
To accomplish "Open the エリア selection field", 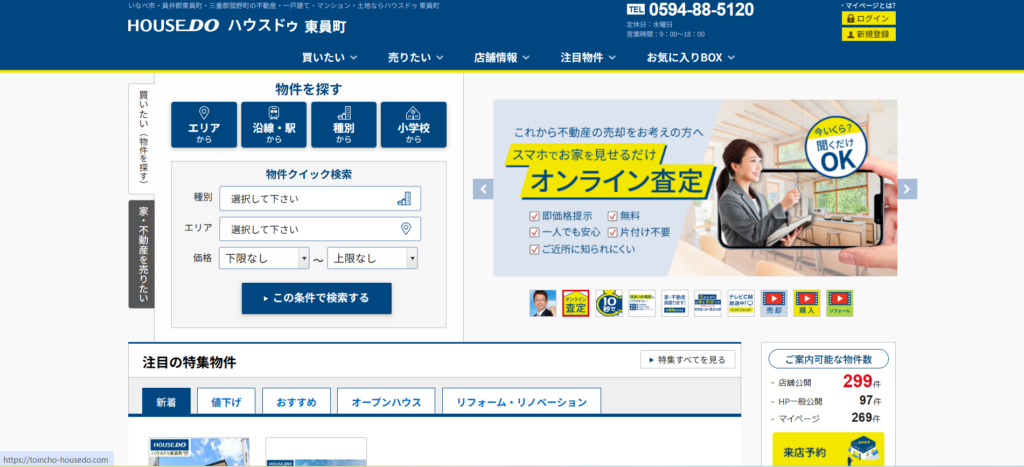I will (x=320, y=229).
